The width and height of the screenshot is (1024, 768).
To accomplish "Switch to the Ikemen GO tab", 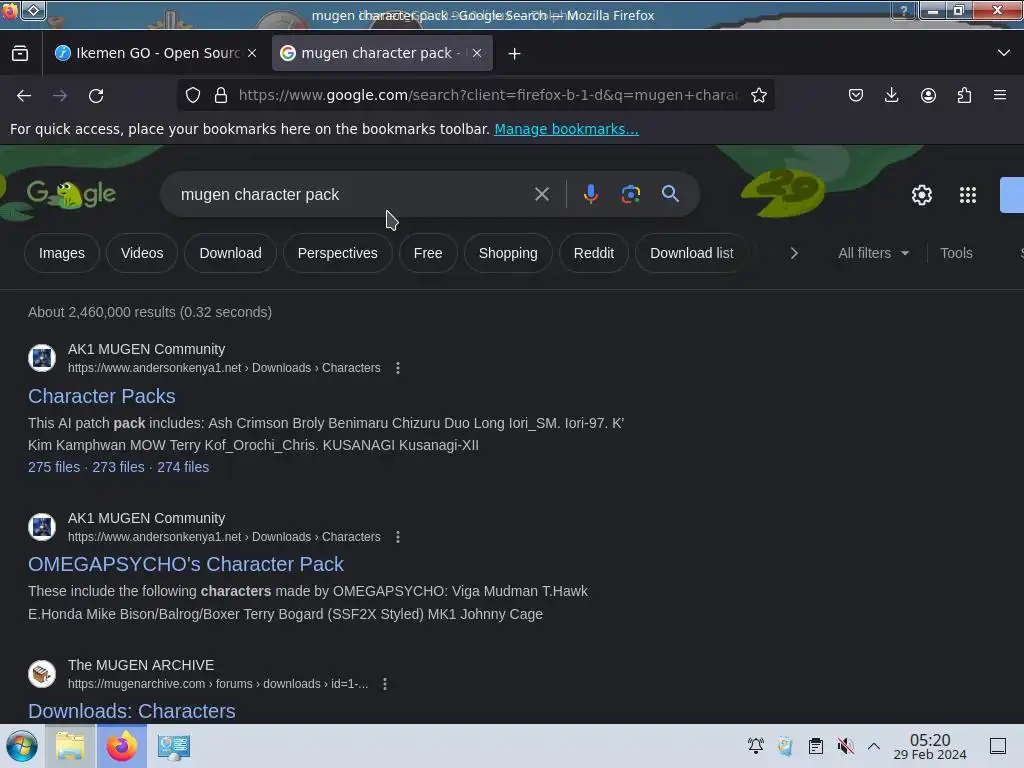I will click(156, 53).
